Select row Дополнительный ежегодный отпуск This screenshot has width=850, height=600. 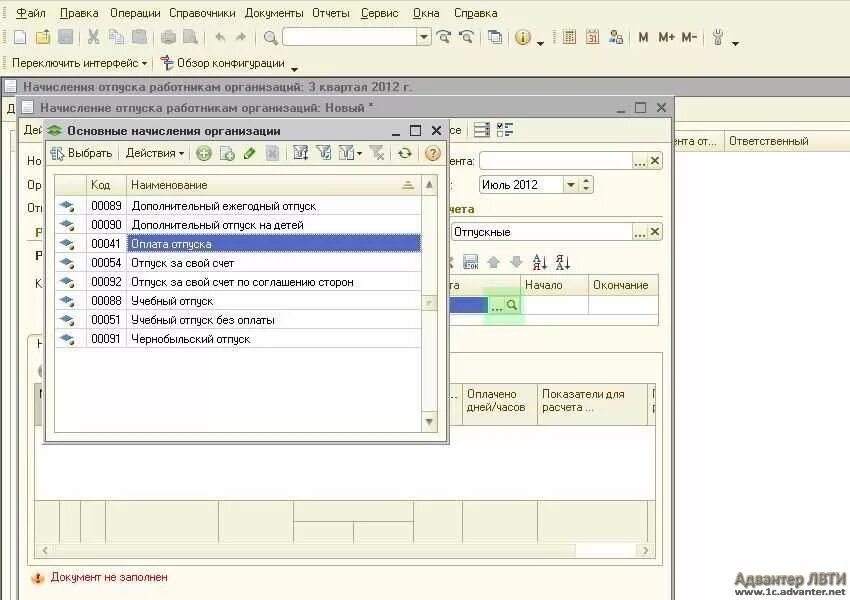point(238,206)
